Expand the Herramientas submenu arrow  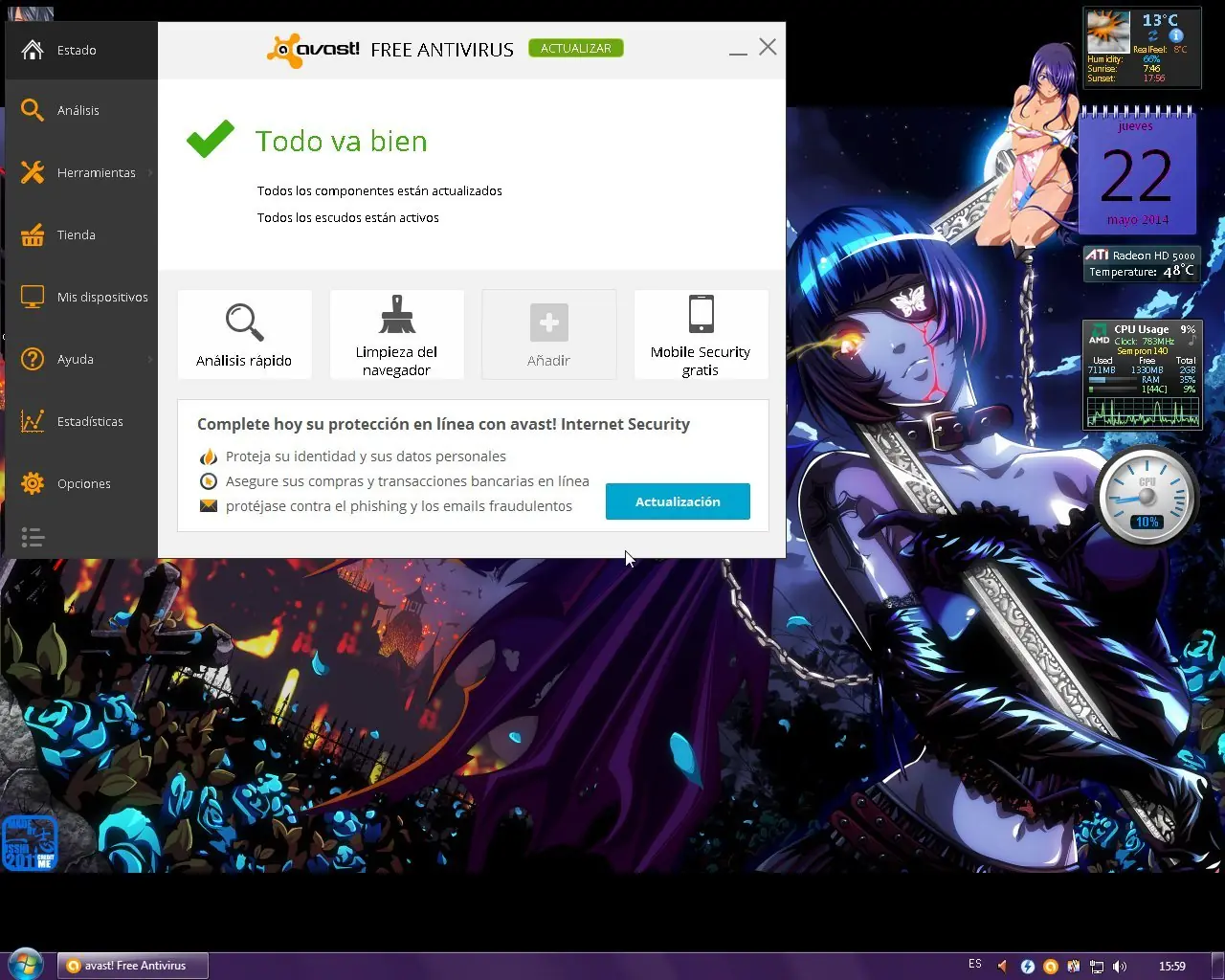coord(150,172)
